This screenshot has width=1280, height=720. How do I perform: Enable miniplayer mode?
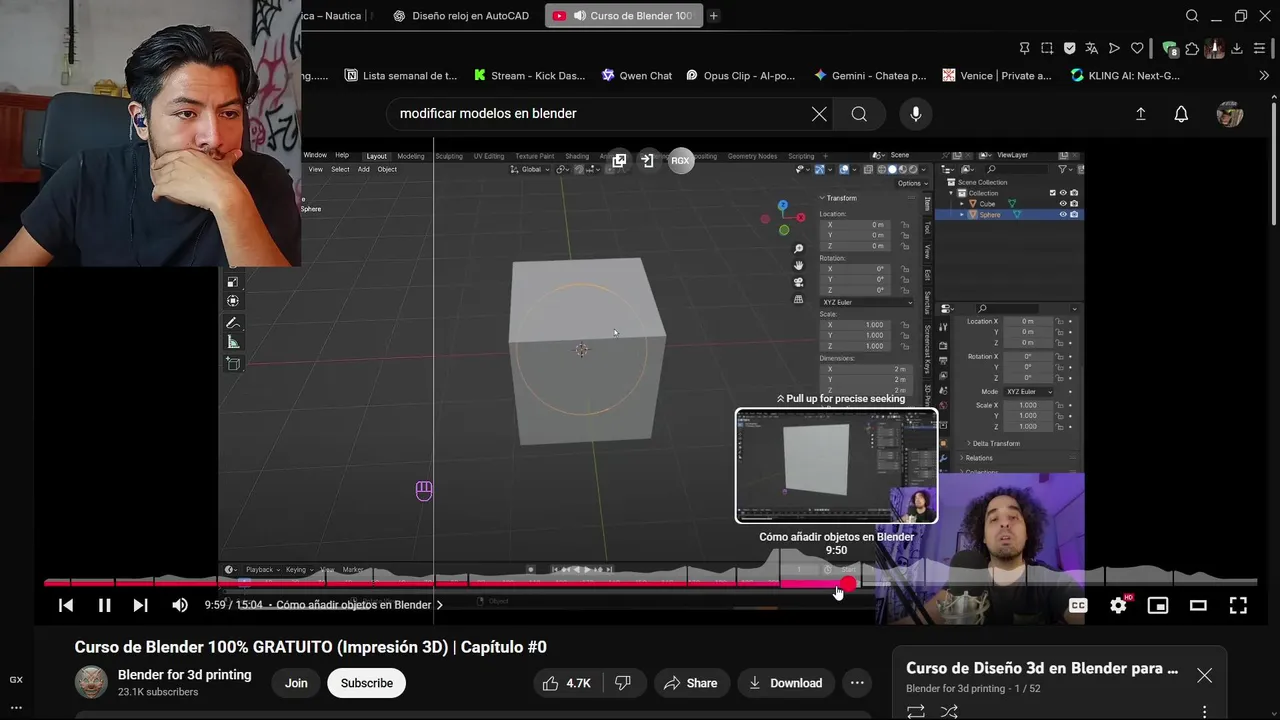[1158, 605]
